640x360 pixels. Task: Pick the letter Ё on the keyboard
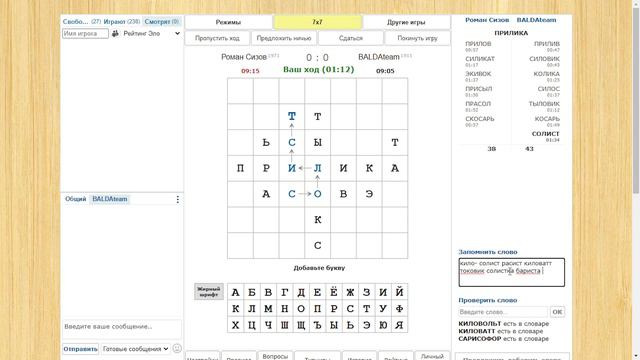[334, 292]
